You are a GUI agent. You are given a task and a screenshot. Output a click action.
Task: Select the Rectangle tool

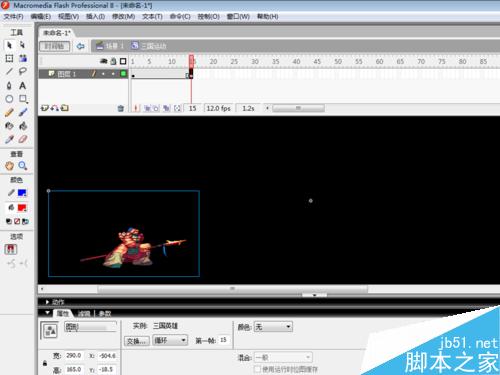(x=23, y=99)
